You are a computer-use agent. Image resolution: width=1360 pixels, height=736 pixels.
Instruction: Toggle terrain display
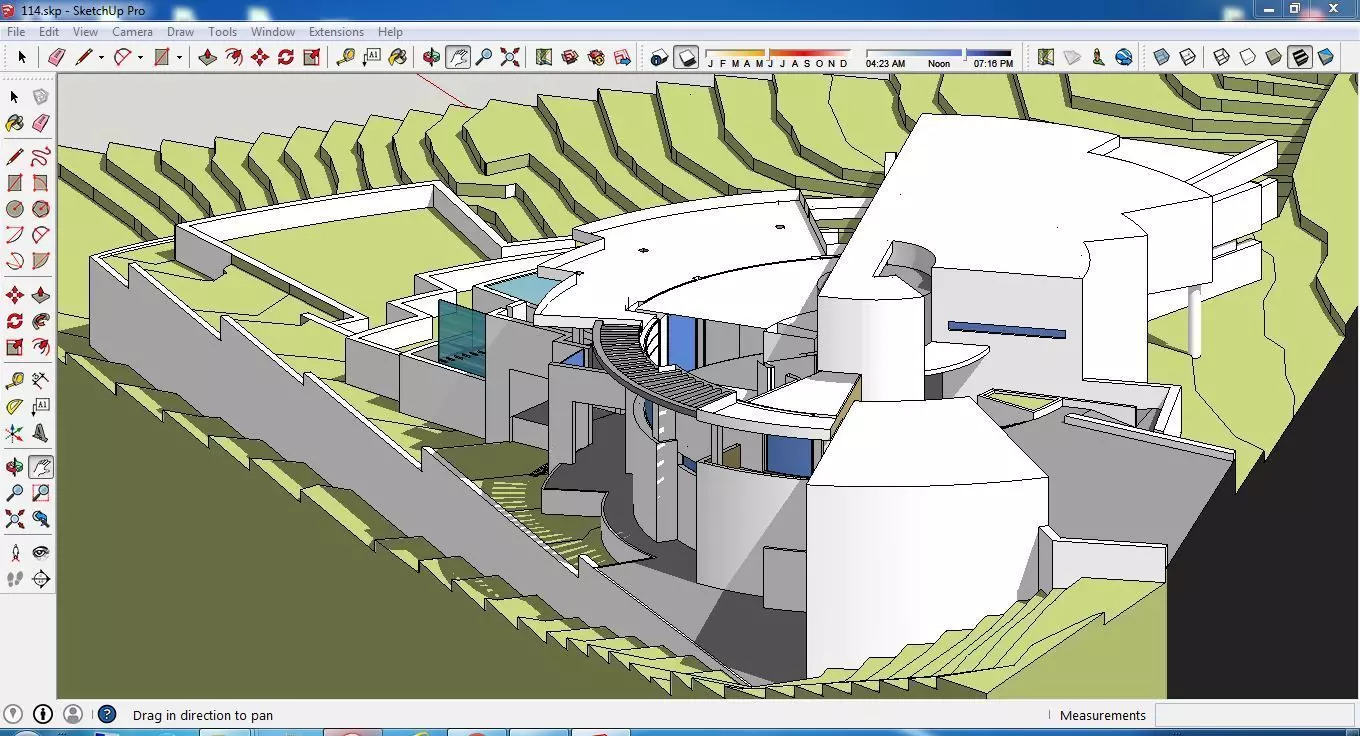pyautogui.click(x=1071, y=57)
